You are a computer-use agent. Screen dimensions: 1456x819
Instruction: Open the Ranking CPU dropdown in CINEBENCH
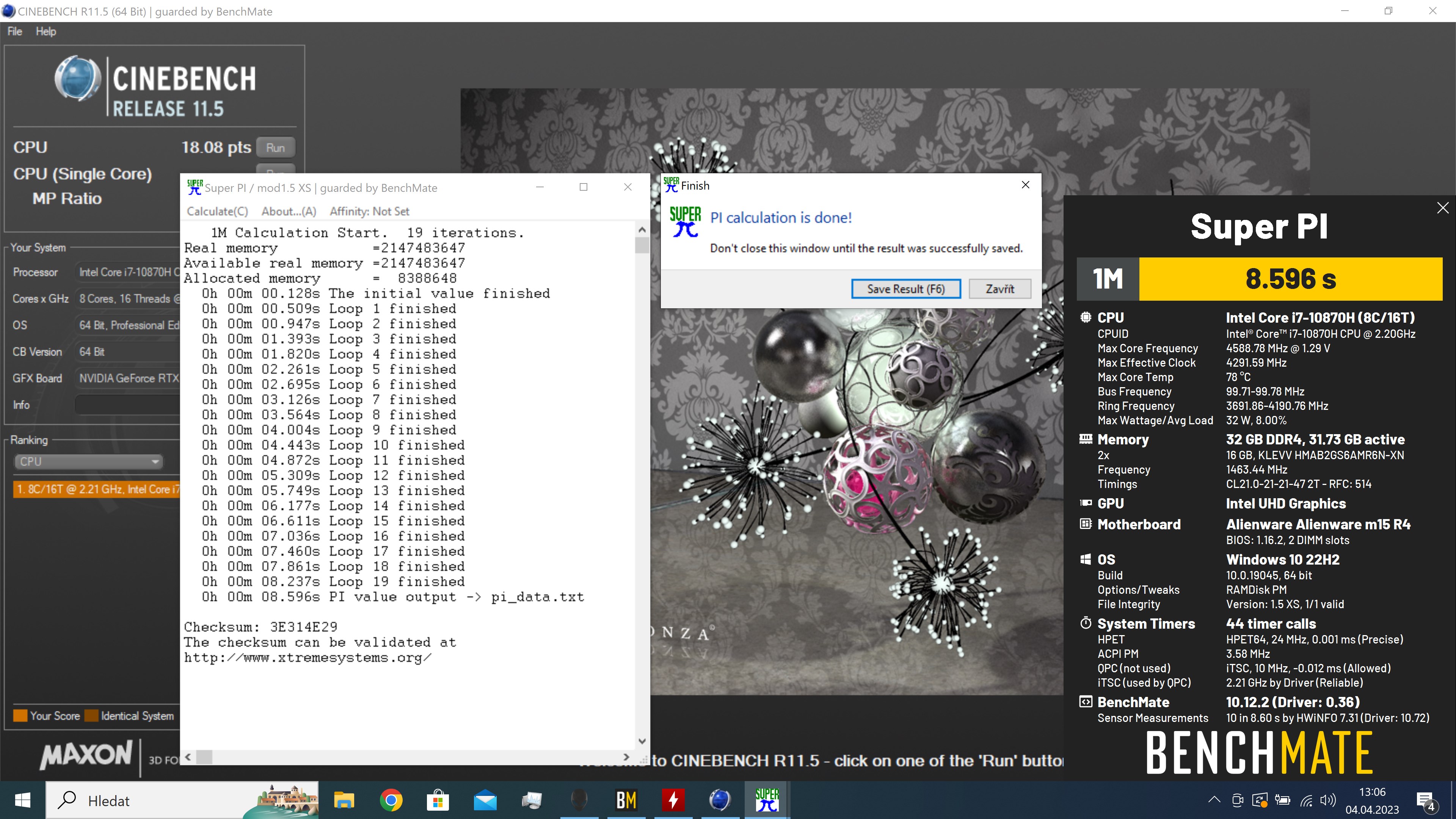(89, 461)
